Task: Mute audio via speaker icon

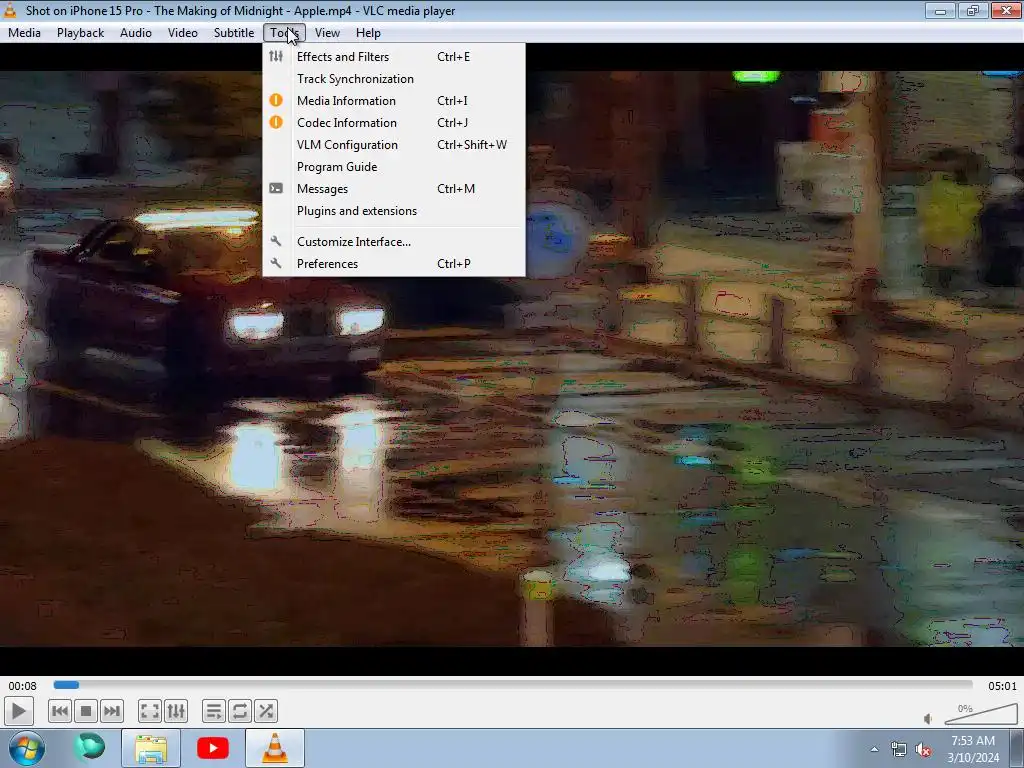Action: (928, 719)
